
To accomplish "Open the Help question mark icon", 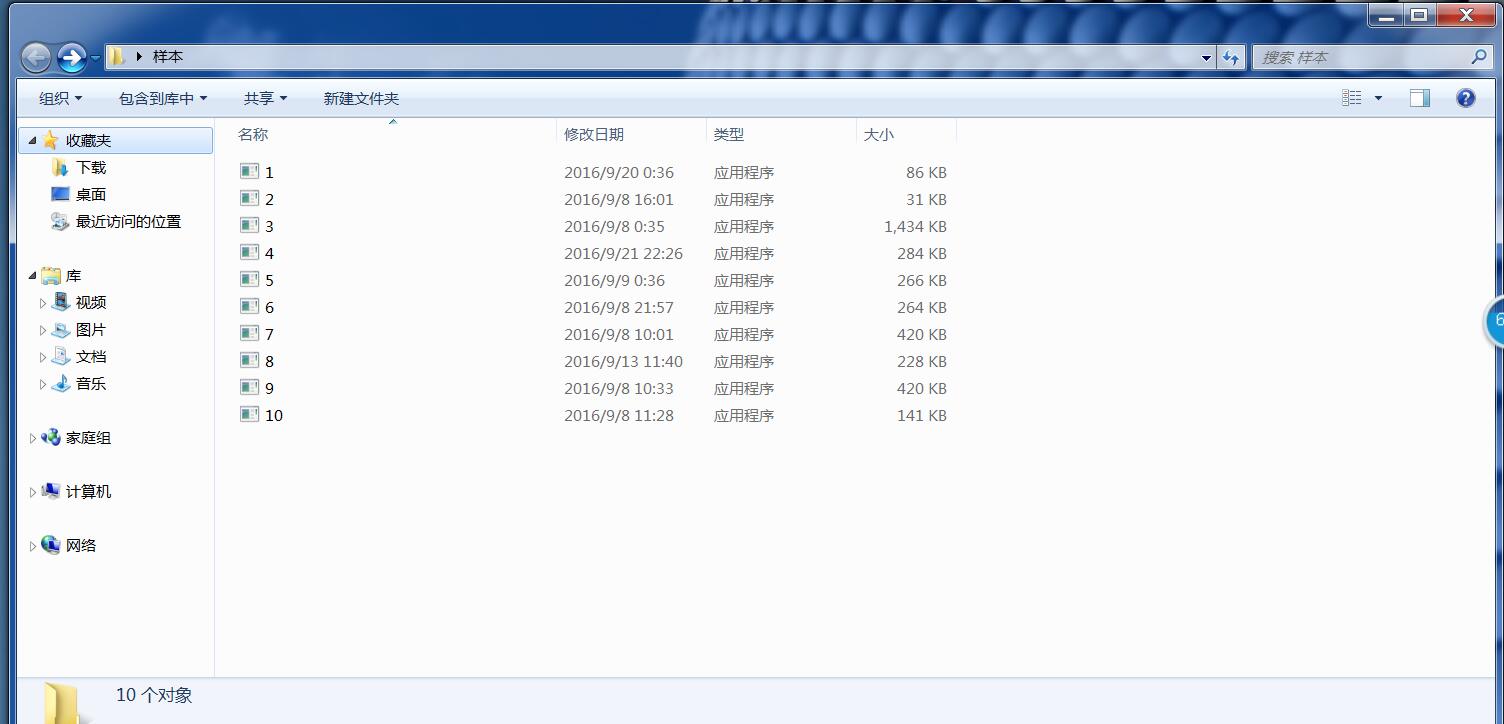I will 1466,98.
